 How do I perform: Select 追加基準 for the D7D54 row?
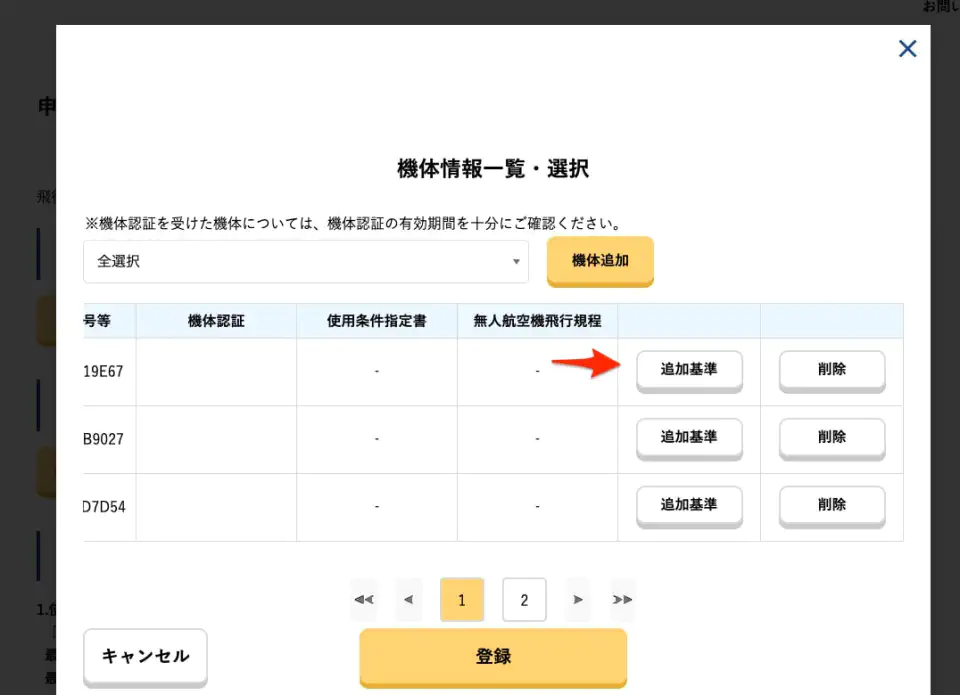(688, 505)
